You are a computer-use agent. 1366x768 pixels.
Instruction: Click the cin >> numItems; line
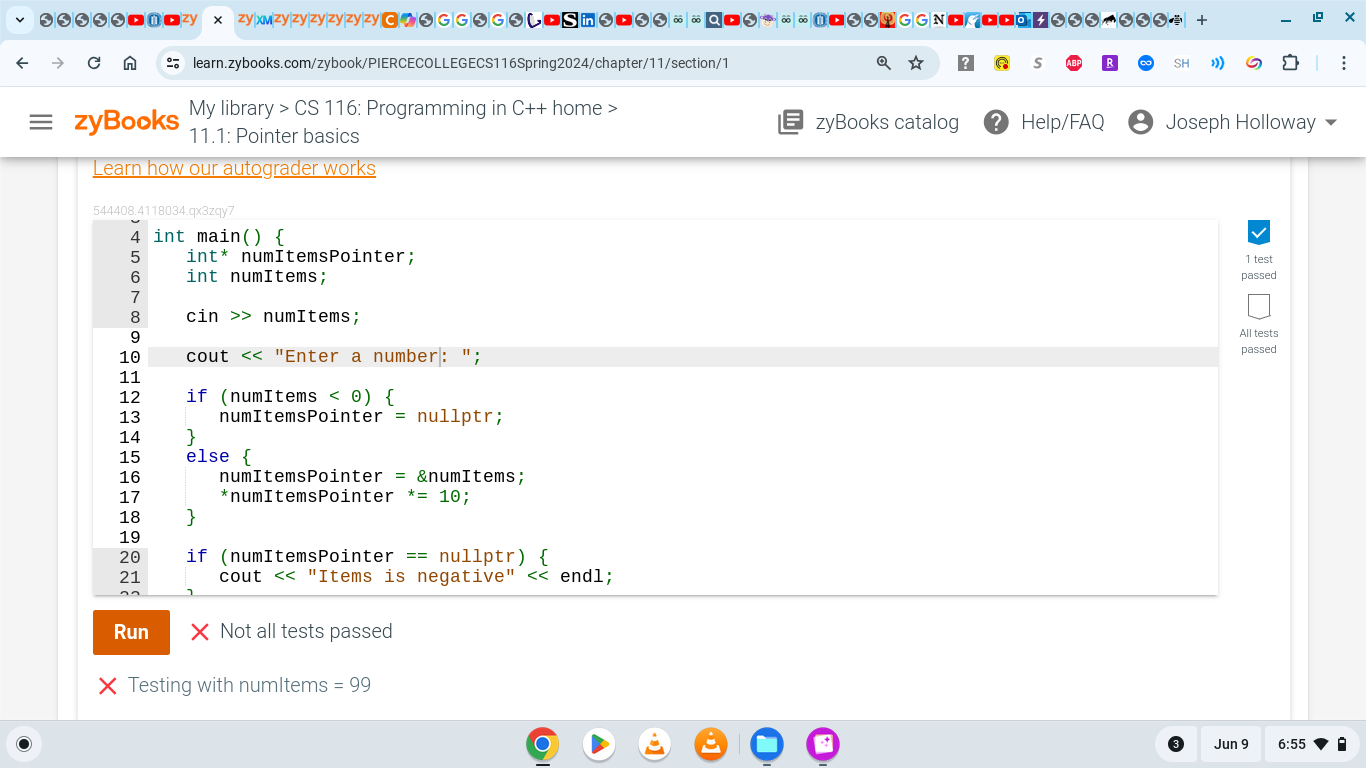273,317
